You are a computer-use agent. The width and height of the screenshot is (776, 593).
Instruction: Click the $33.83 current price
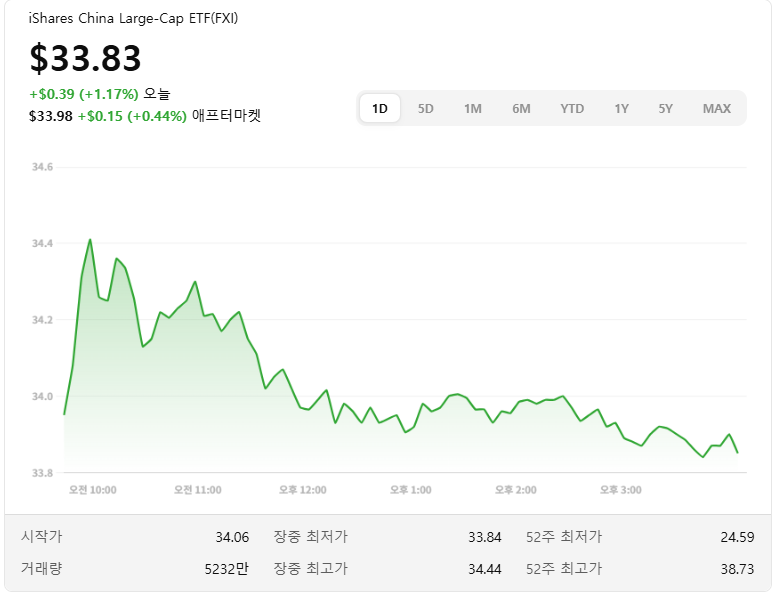(x=86, y=58)
